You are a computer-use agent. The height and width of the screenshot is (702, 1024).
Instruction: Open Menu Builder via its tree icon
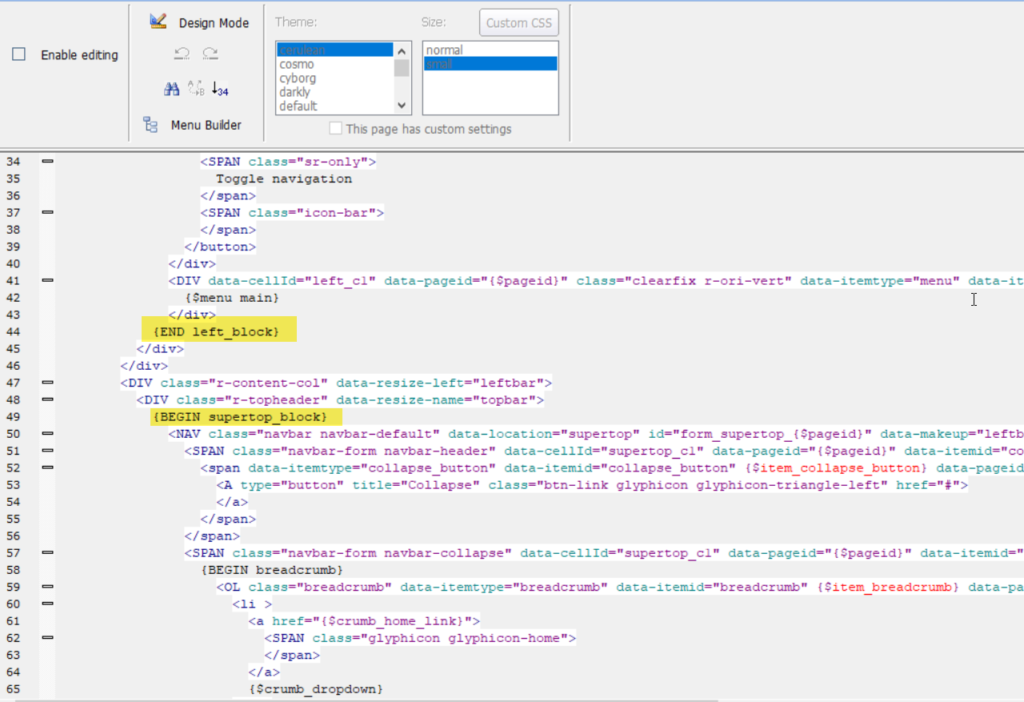point(151,125)
